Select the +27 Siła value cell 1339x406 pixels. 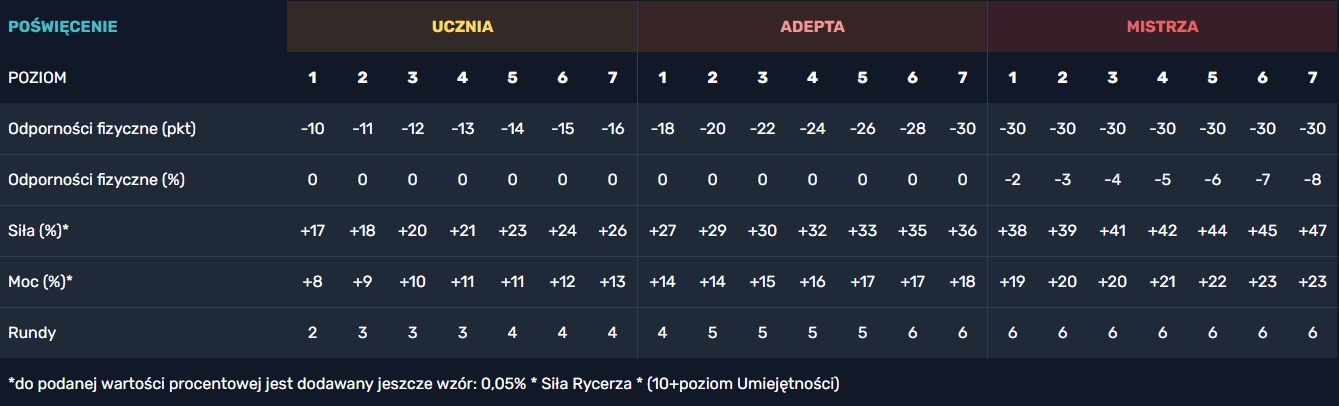click(662, 231)
